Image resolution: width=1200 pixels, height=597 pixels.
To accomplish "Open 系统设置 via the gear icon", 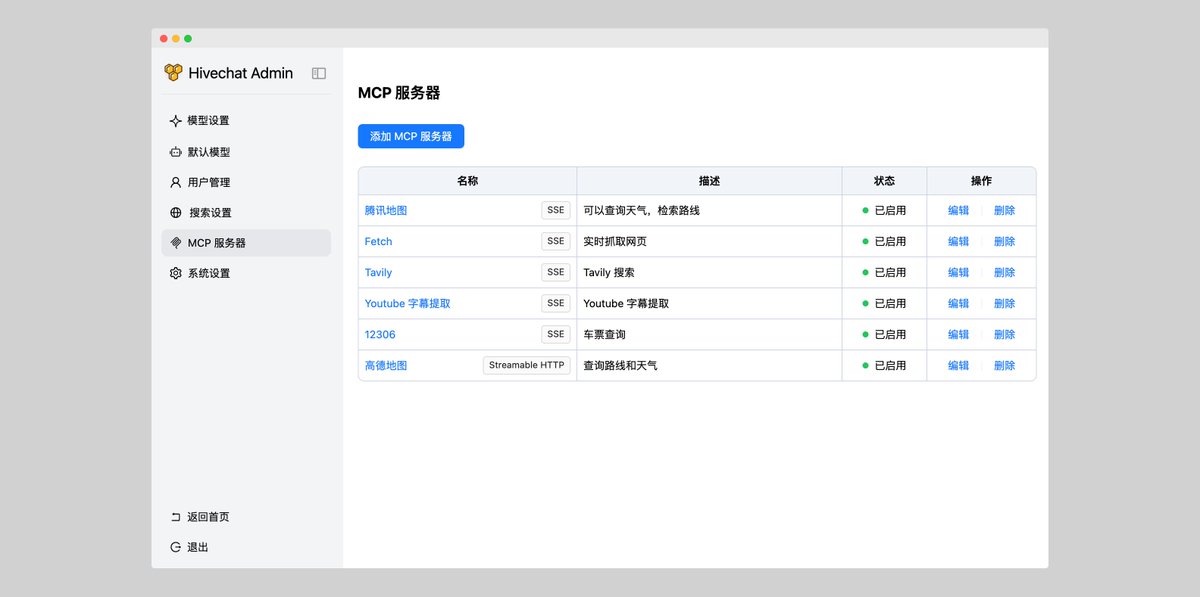I will pyautogui.click(x=177, y=272).
